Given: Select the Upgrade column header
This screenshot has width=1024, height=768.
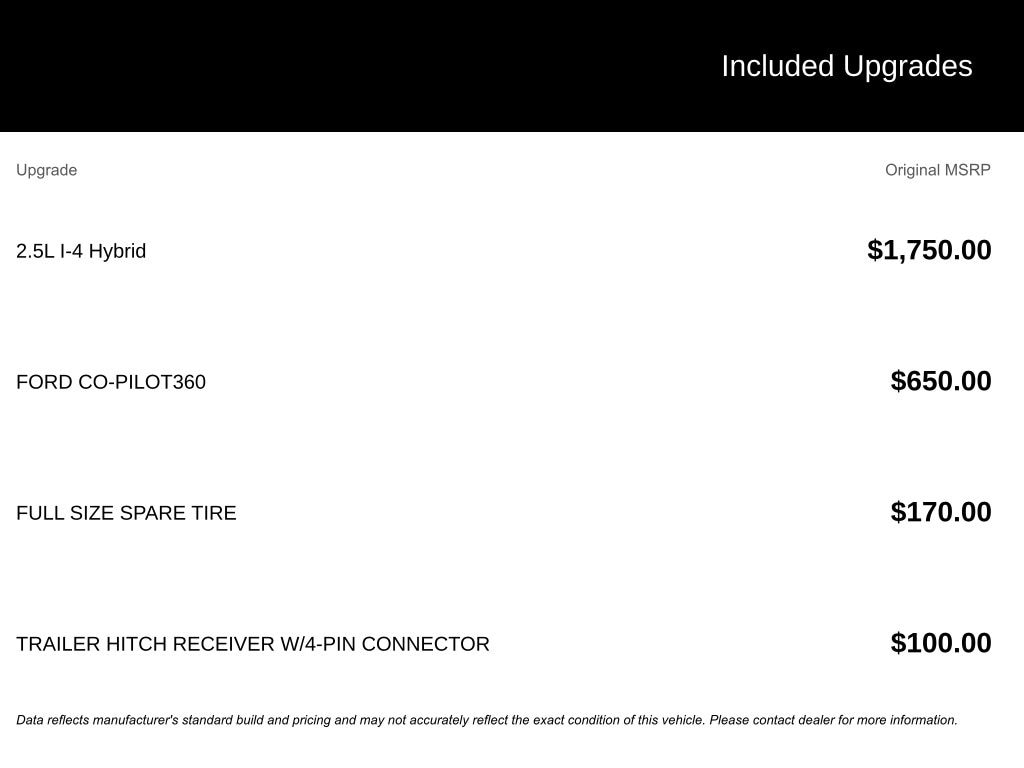Looking at the screenshot, I should pyautogui.click(x=46, y=170).
